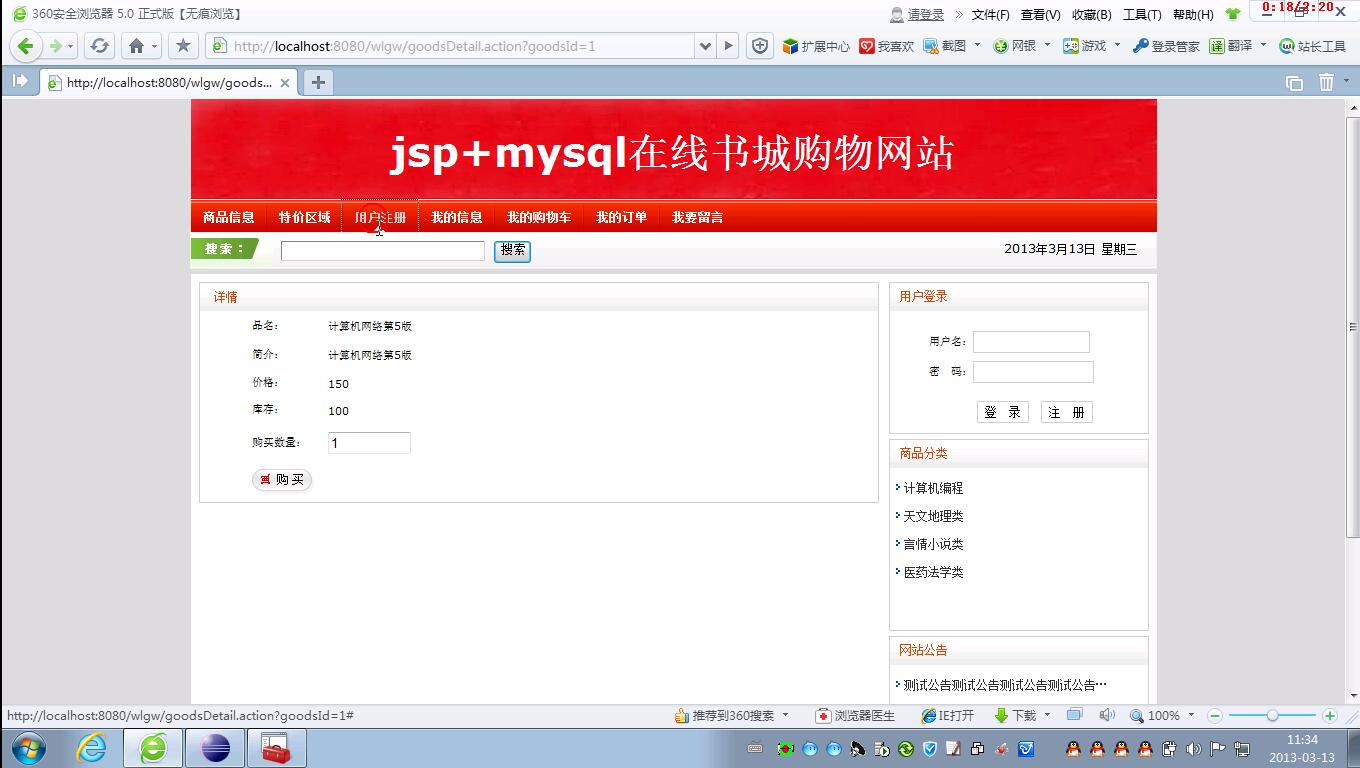
Task: Expand the zoom 100% dropdown in status bar
Action: coord(1191,715)
